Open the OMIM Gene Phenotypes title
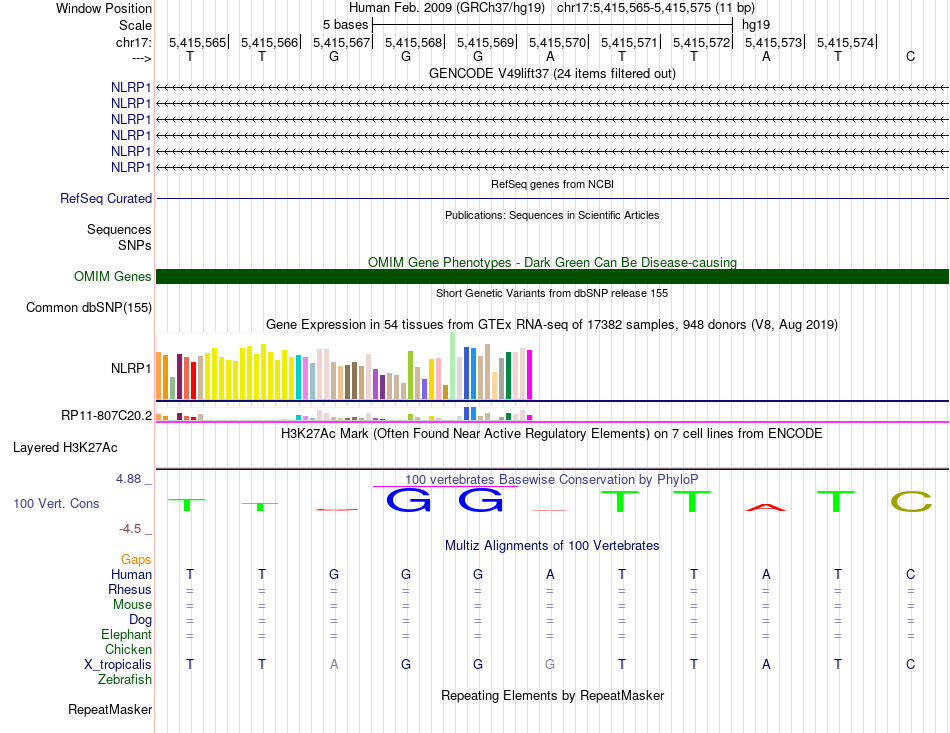 click(x=552, y=262)
